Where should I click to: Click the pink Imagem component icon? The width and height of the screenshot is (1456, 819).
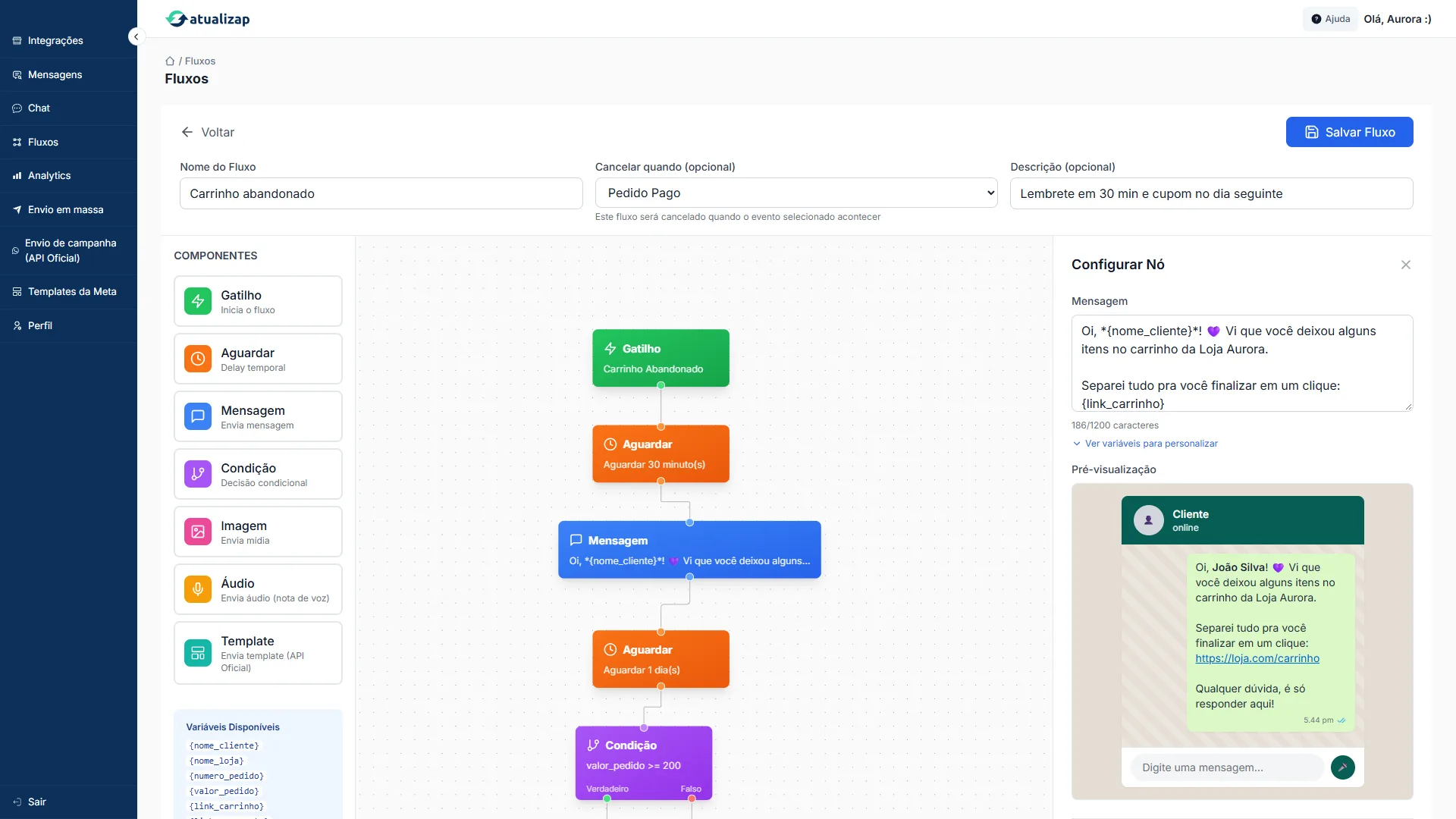tap(198, 532)
